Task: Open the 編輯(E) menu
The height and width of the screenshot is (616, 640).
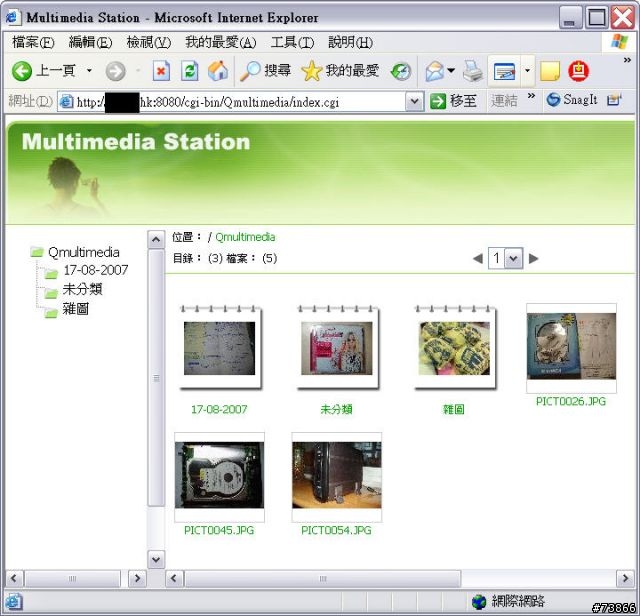Action: (90, 42)
